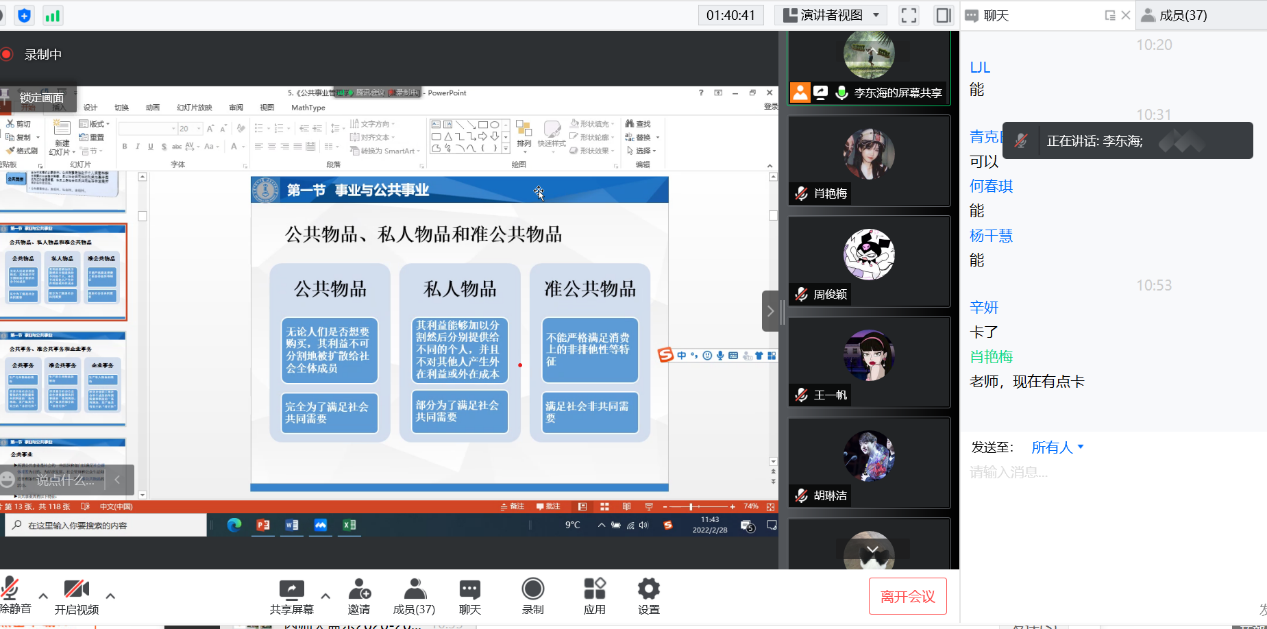This screenshot has width=1267, height=629.
Task: Click the 离开会议 leave button
Action: pos(908,597)
